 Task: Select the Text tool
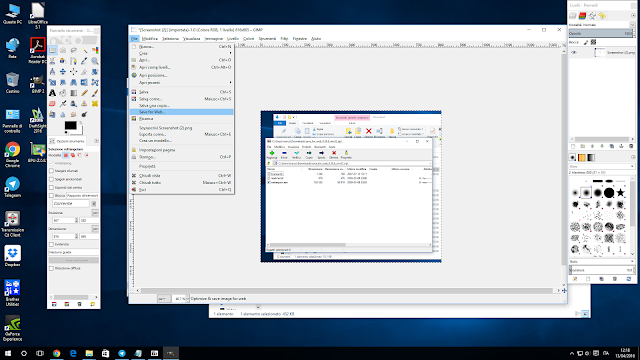[x=52, y=93]
